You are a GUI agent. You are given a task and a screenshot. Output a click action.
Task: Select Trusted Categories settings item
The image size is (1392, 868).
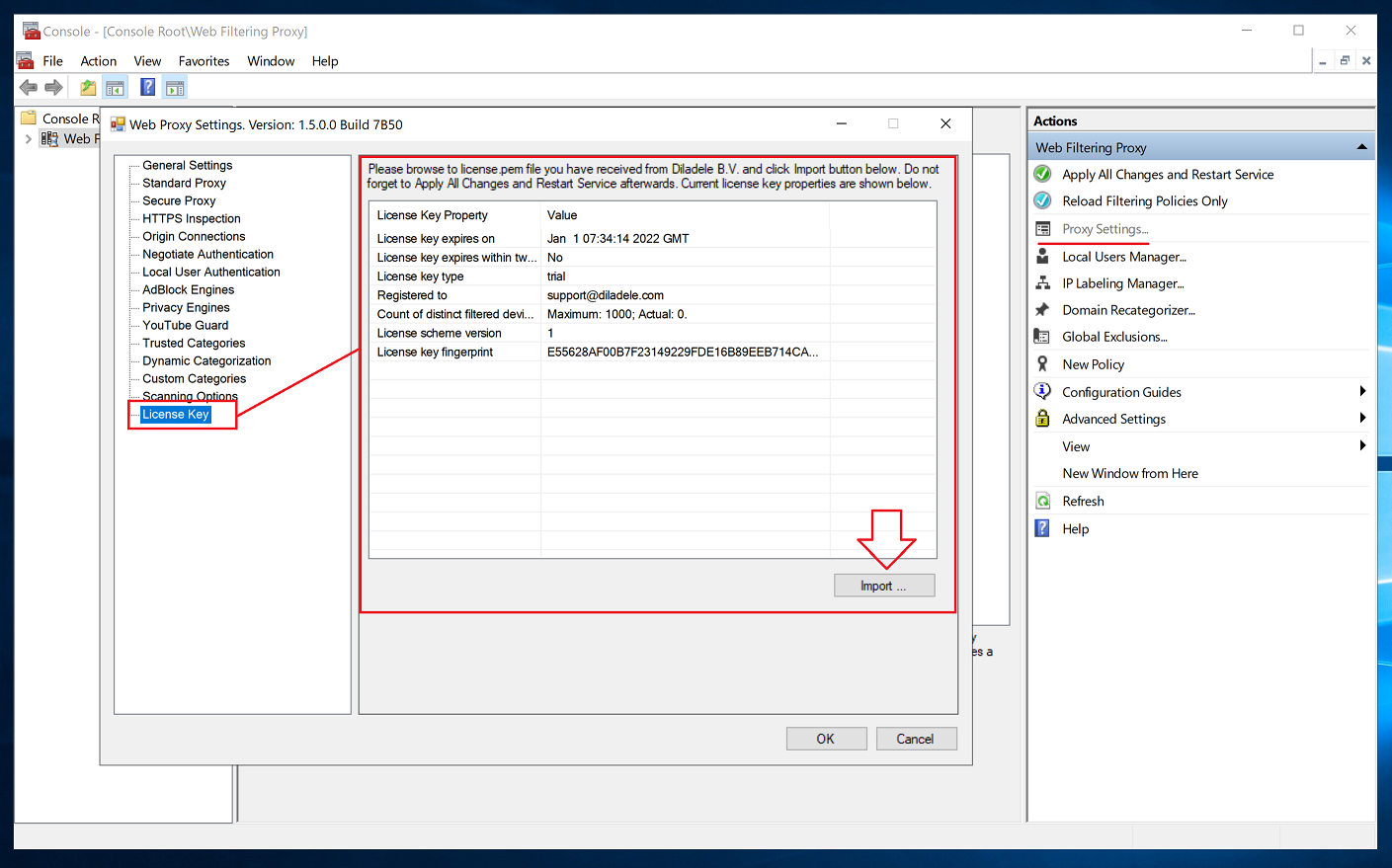194,343
